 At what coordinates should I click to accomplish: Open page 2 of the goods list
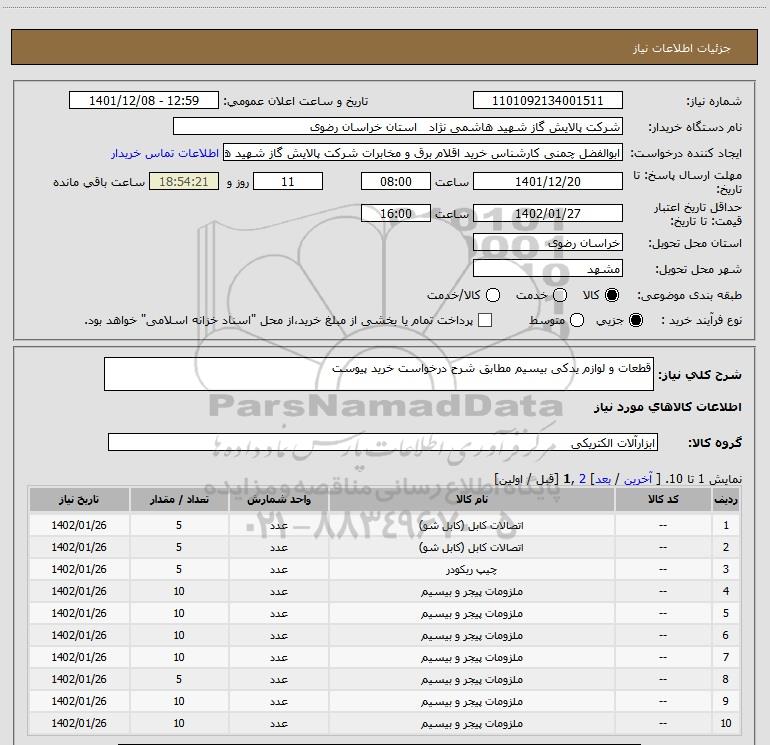point(582,480)
